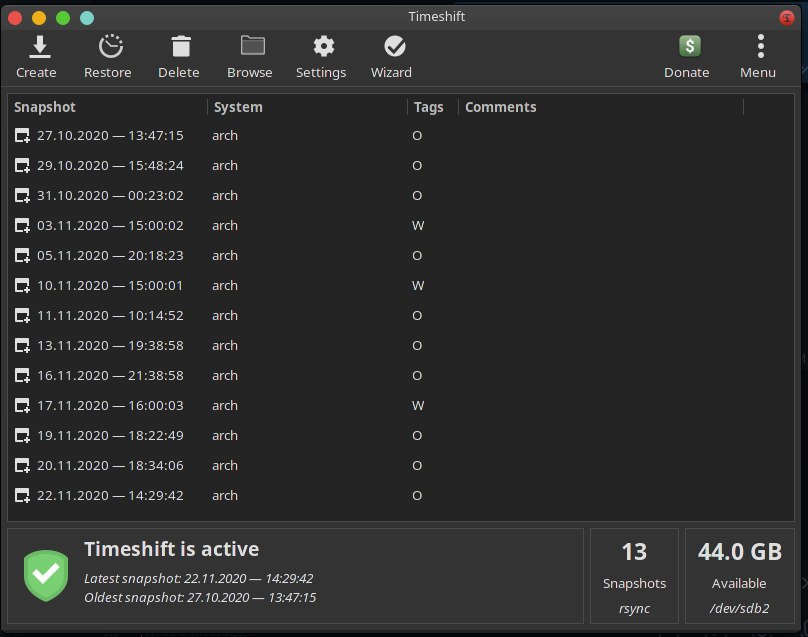The image size is (808, 637).
Task: Click the Create snapshot toolbar icon
Action: click(39, 47)
